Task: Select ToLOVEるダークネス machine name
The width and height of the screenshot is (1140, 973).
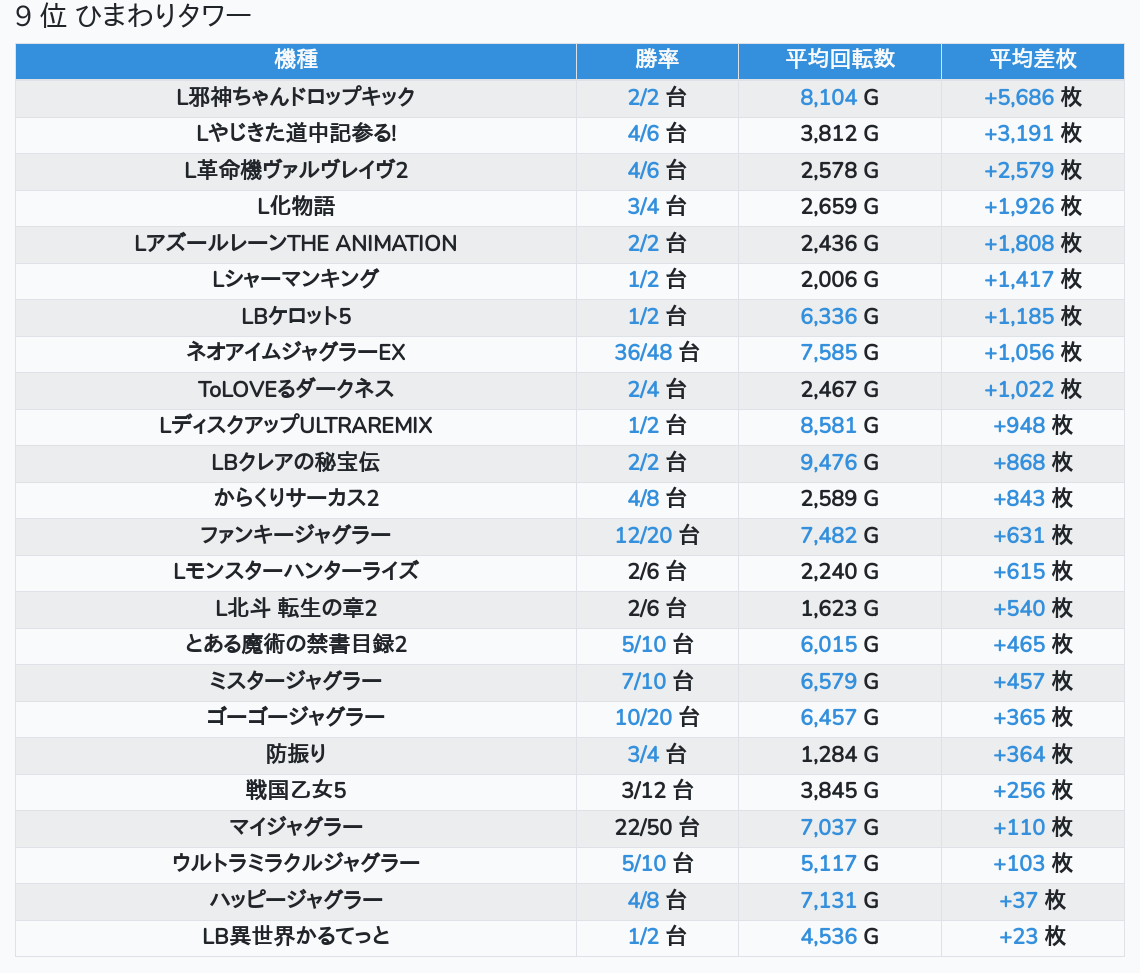Action: pyautogui.click(x=296, y=389)
